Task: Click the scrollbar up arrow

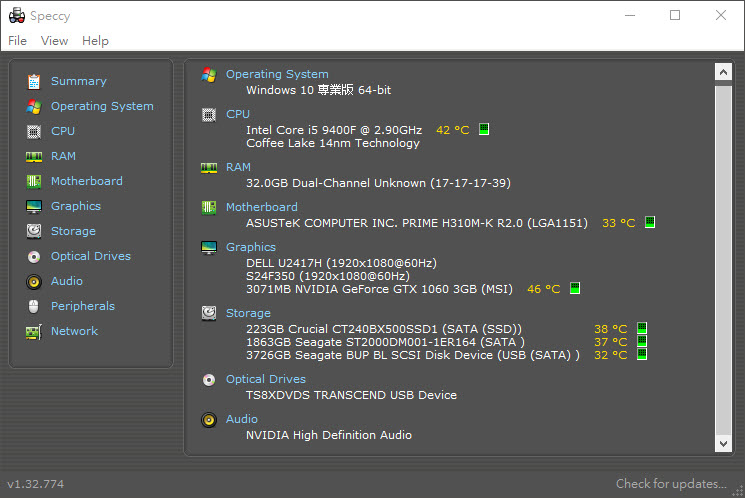Action: tap(723, 72)
